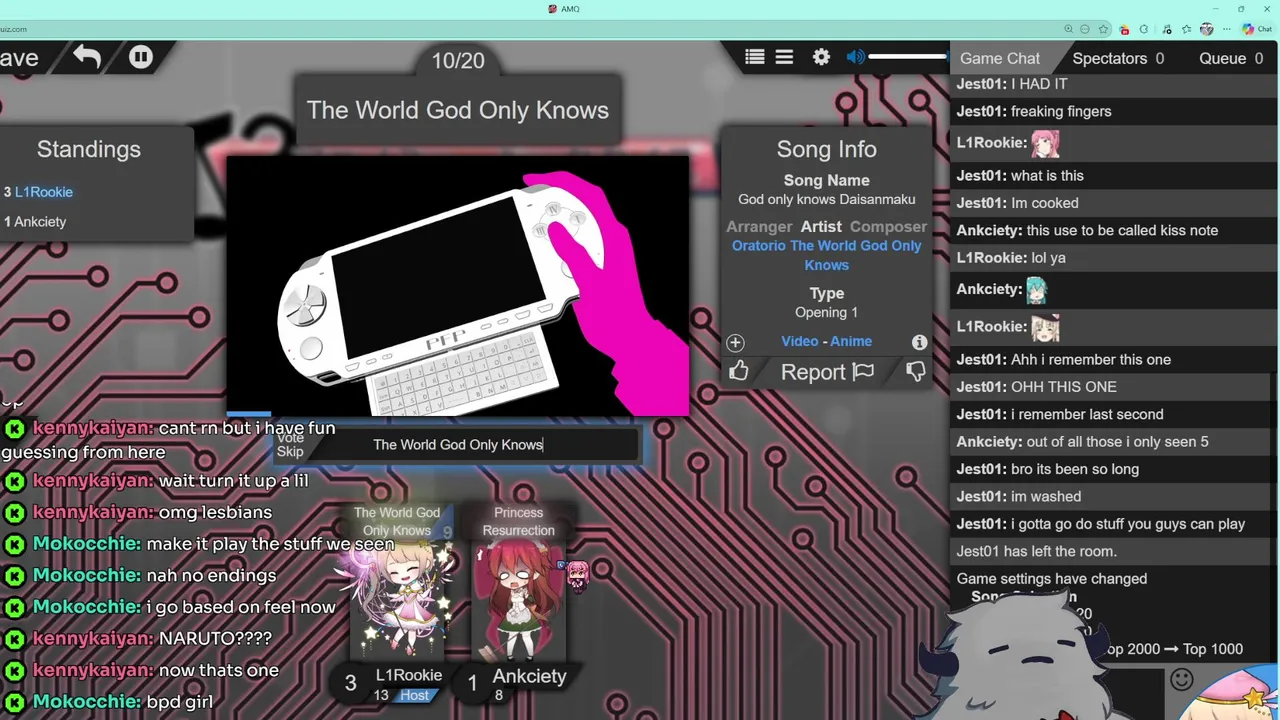The width and height of the screenshot is (1280, 720).
Task: Open the Video link in Song Info
Action: pyautogui.click(x=799, y=341)
